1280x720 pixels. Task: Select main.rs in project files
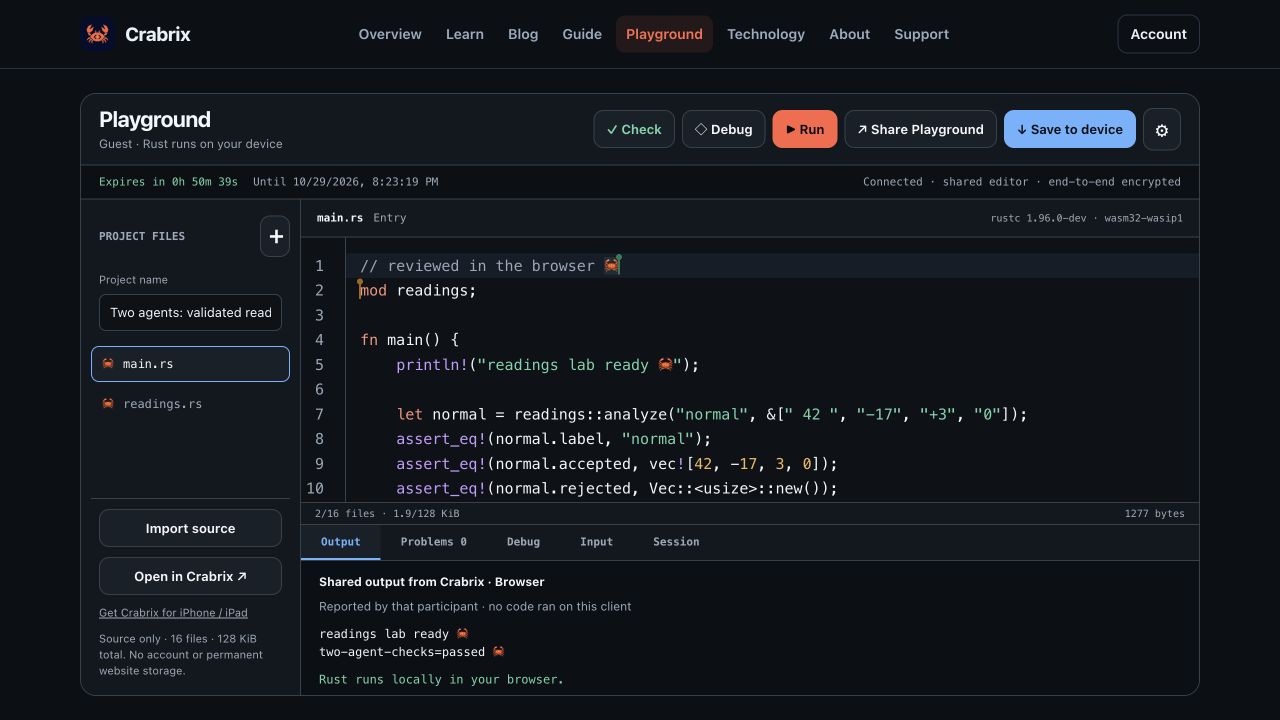tap(190, 364)
